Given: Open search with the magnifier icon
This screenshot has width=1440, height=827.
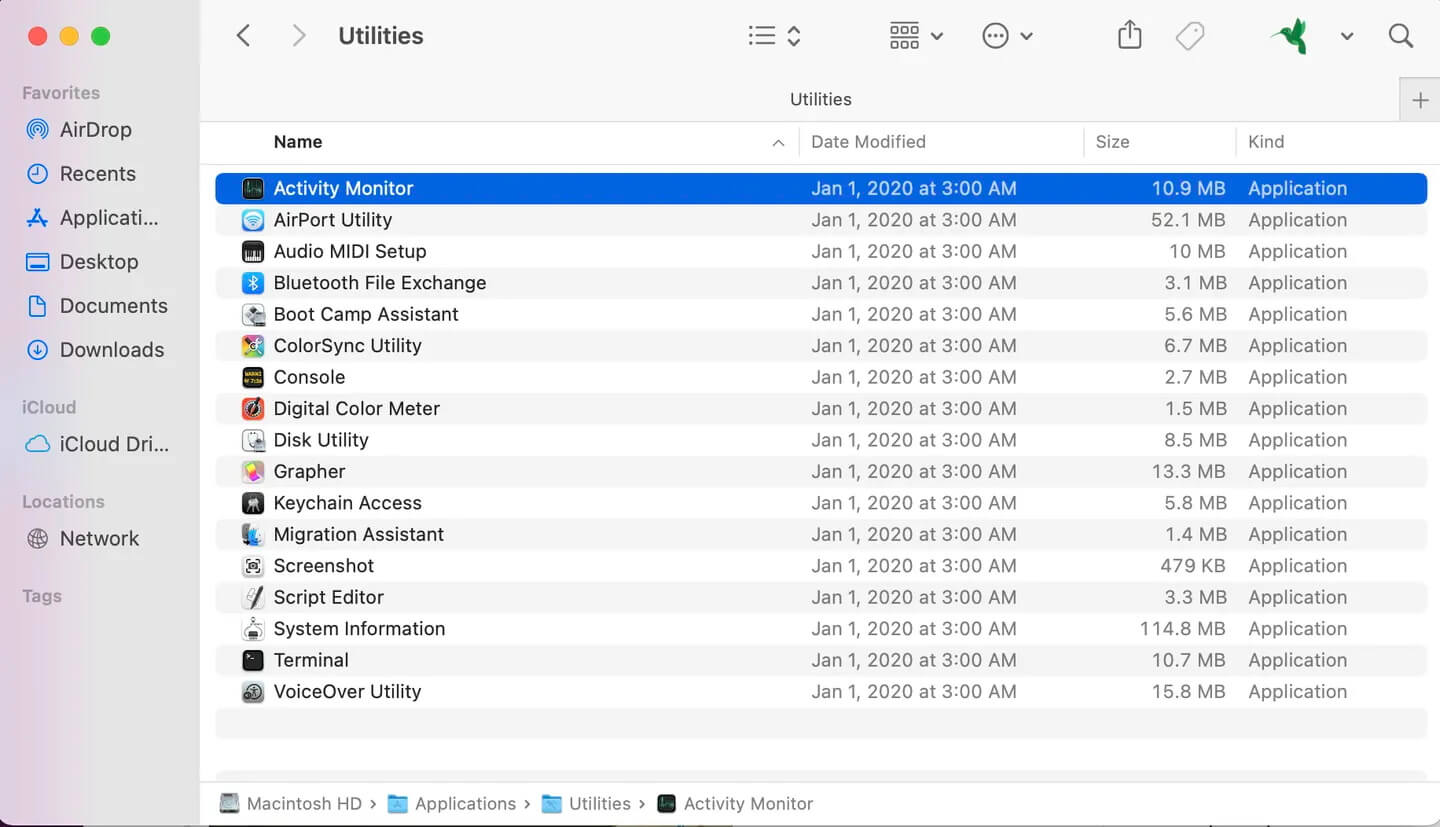Looking at the screenshot, I should pyautogui.click(x=1401, y=36).
